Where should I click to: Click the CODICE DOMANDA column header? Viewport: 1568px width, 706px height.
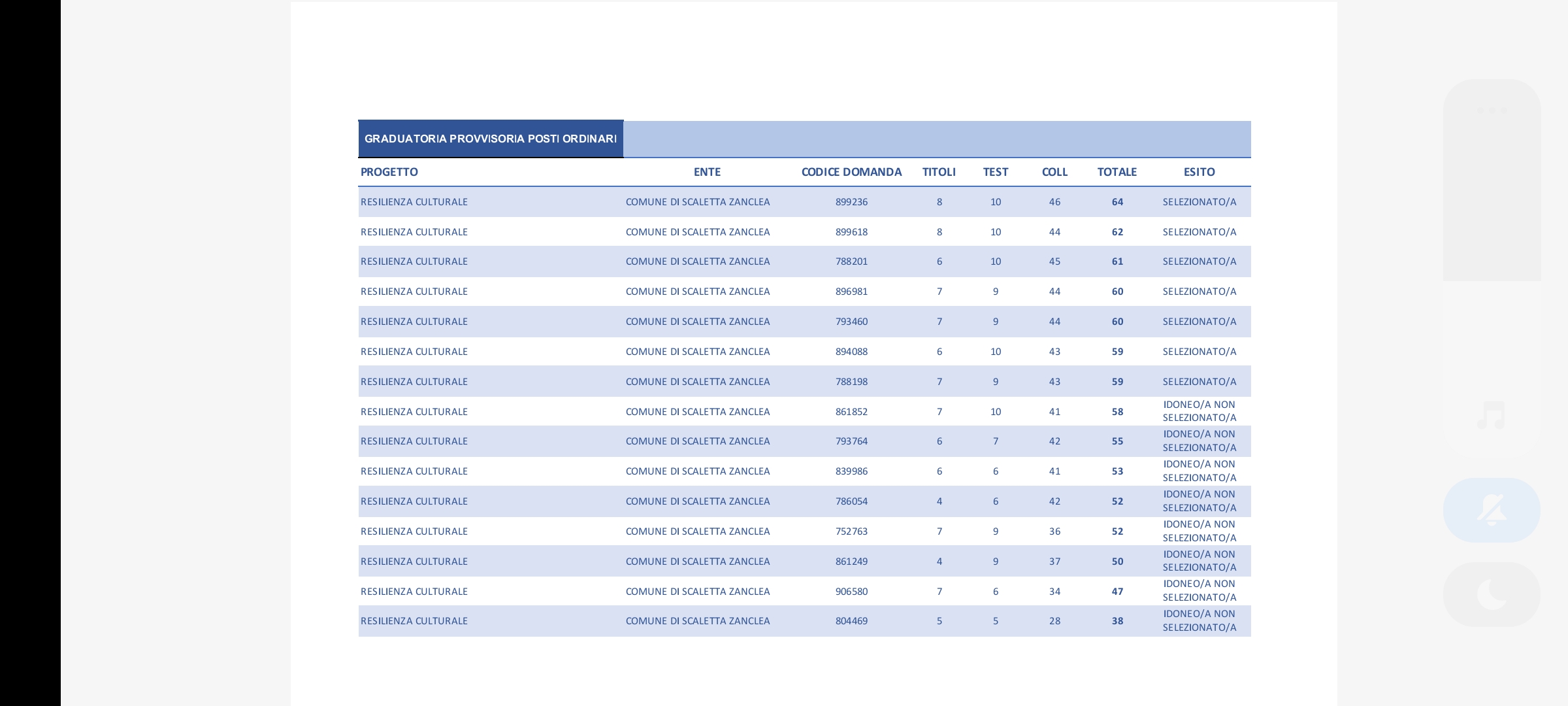[851, 172]
